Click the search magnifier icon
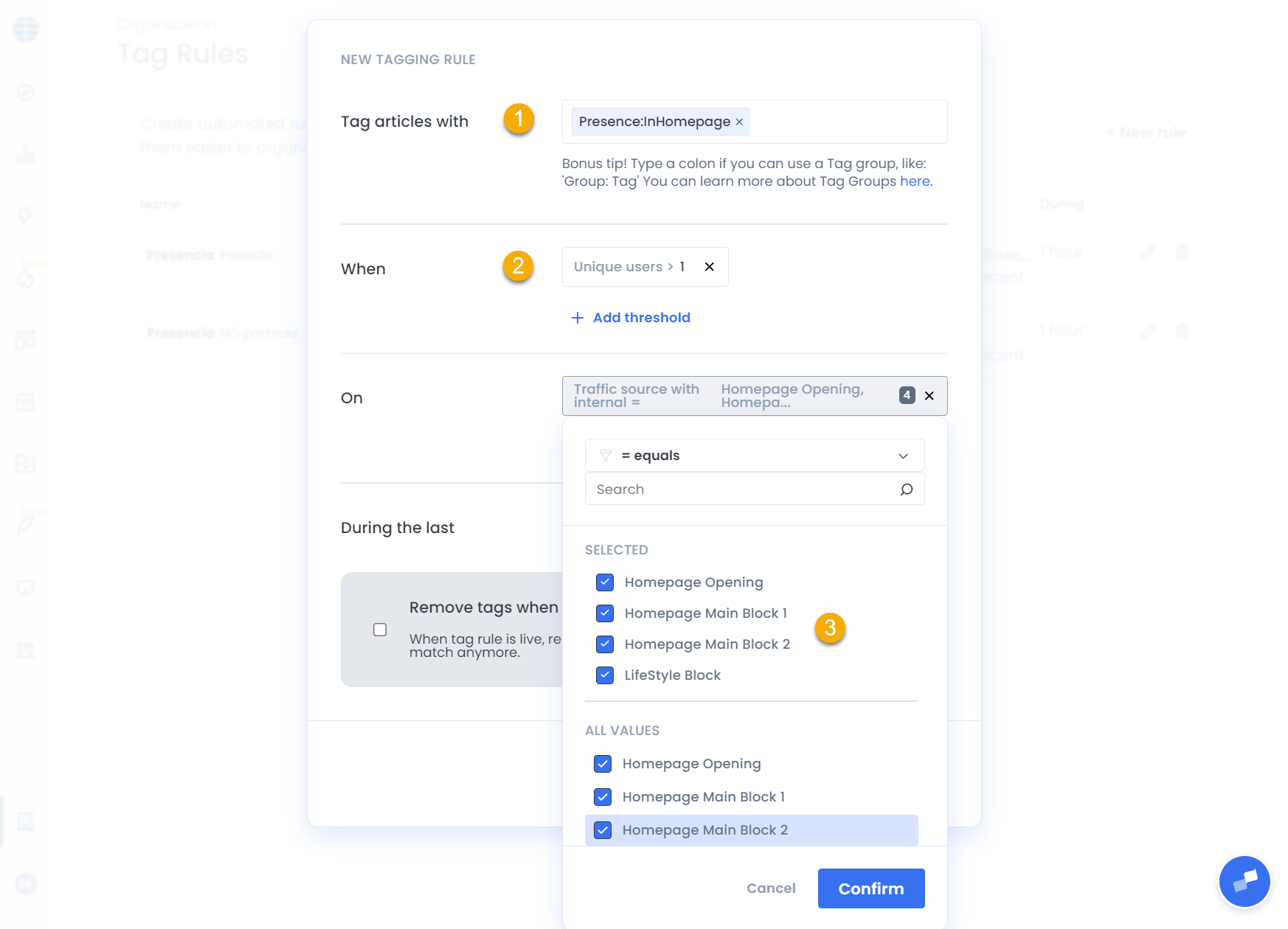 pos(907,490)
